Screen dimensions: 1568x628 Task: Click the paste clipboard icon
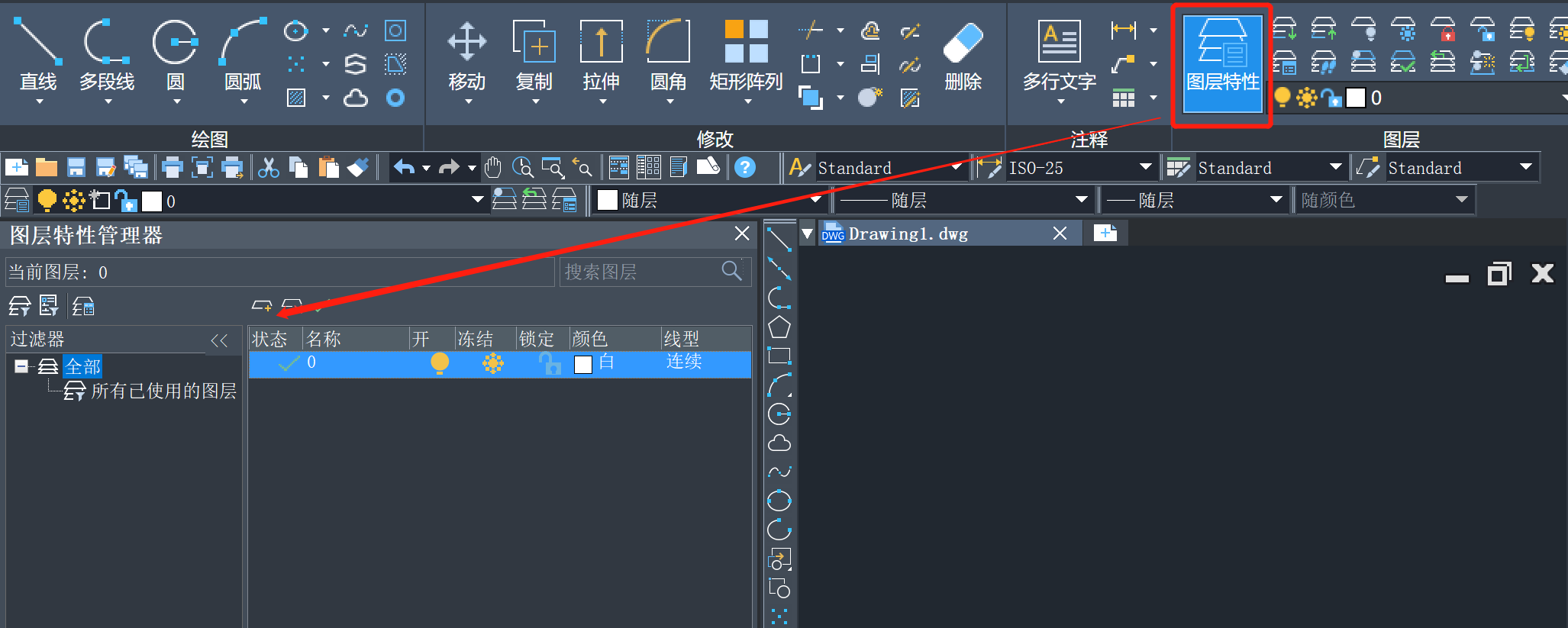(x=328, y=167)
